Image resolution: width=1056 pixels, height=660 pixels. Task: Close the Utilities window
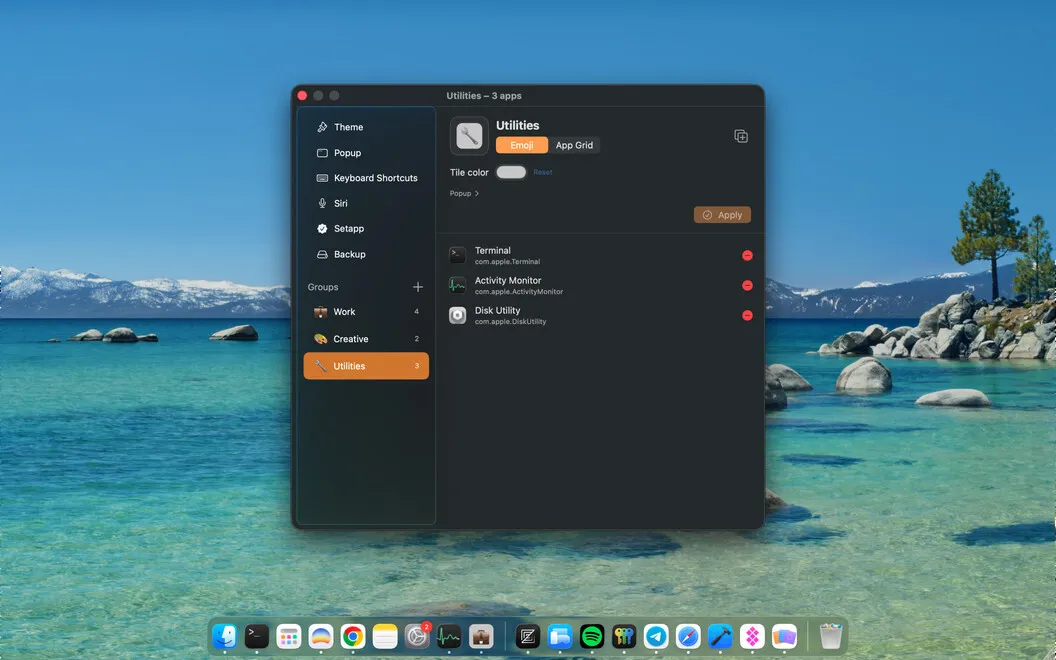point(302,96)
